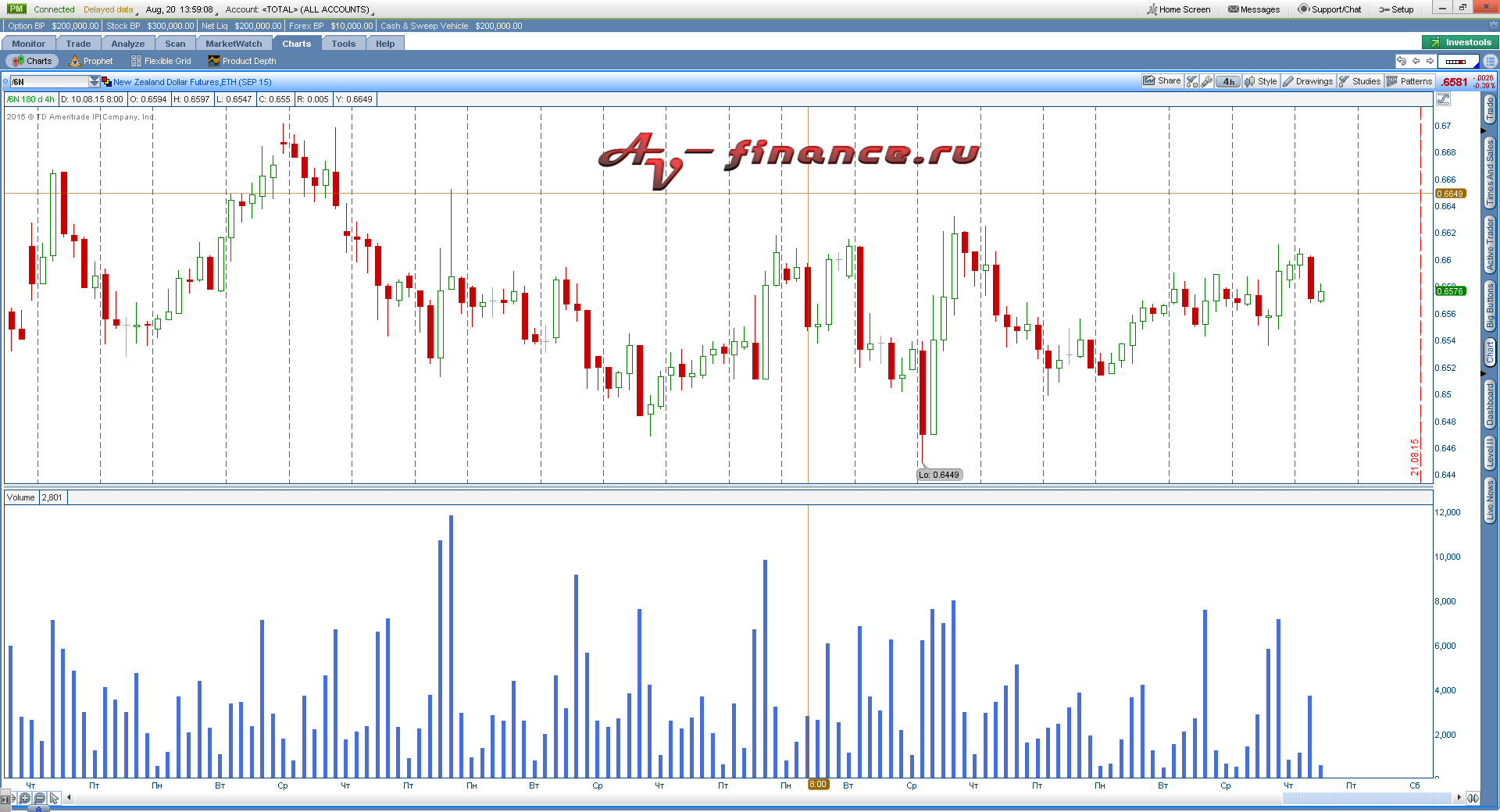Open chart settings wrench icon
The height and width of the screenshot is (812, 1500).
tap(1207, 81)
